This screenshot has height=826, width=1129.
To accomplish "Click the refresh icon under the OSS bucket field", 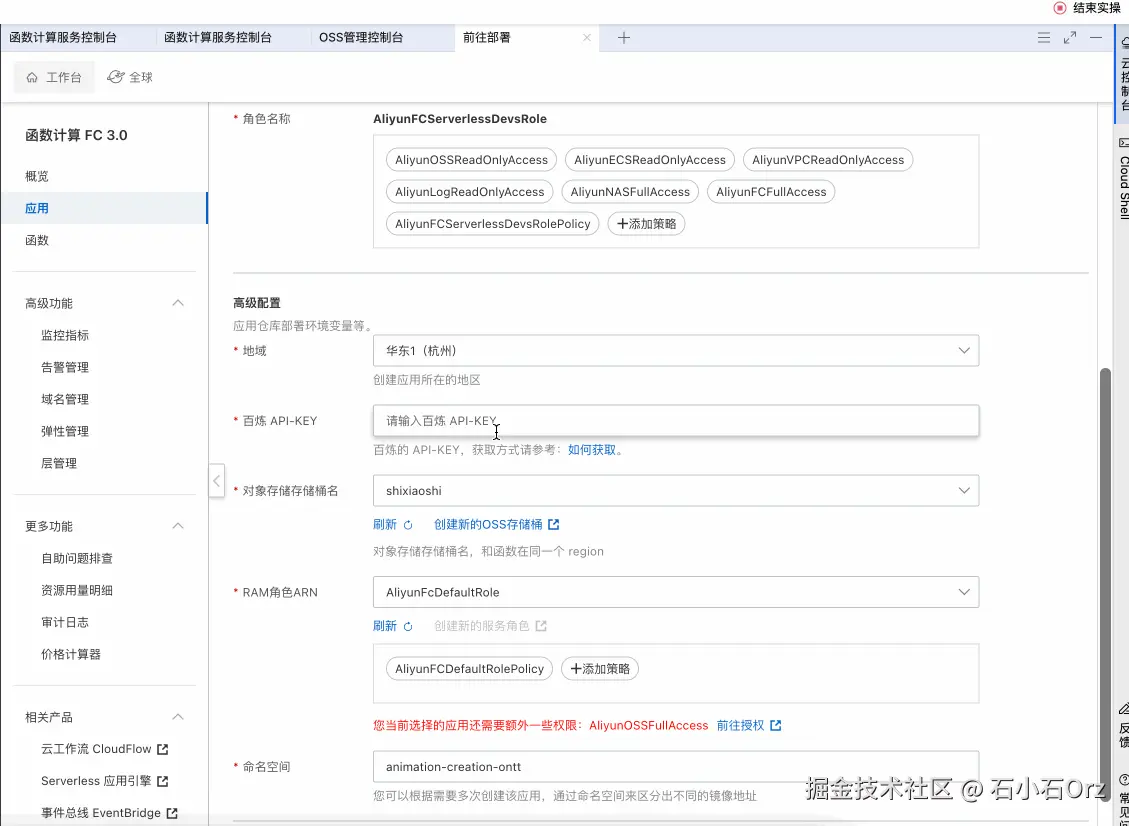I will tap(408, 525).
